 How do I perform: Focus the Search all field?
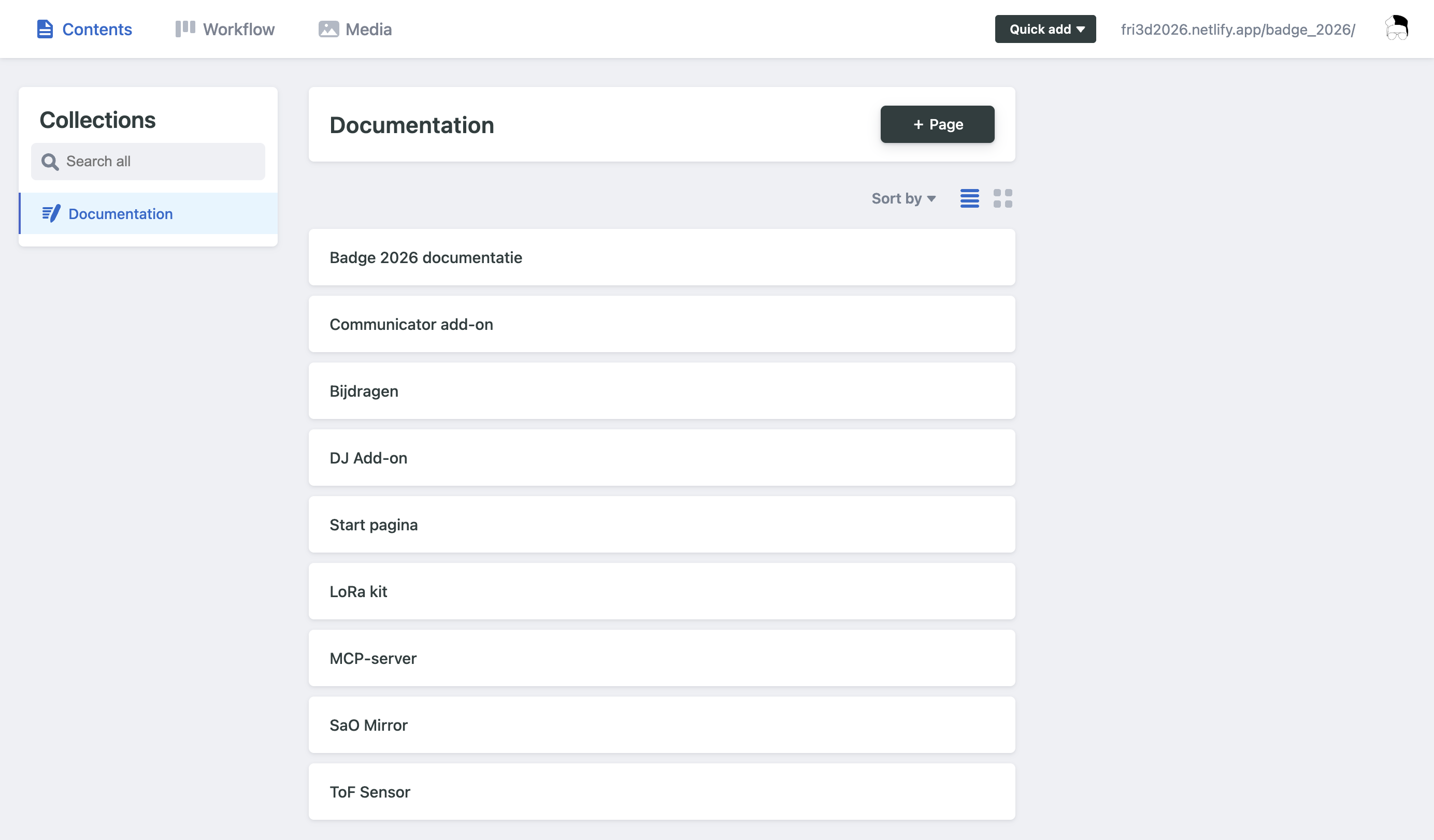tap(148, 162)
